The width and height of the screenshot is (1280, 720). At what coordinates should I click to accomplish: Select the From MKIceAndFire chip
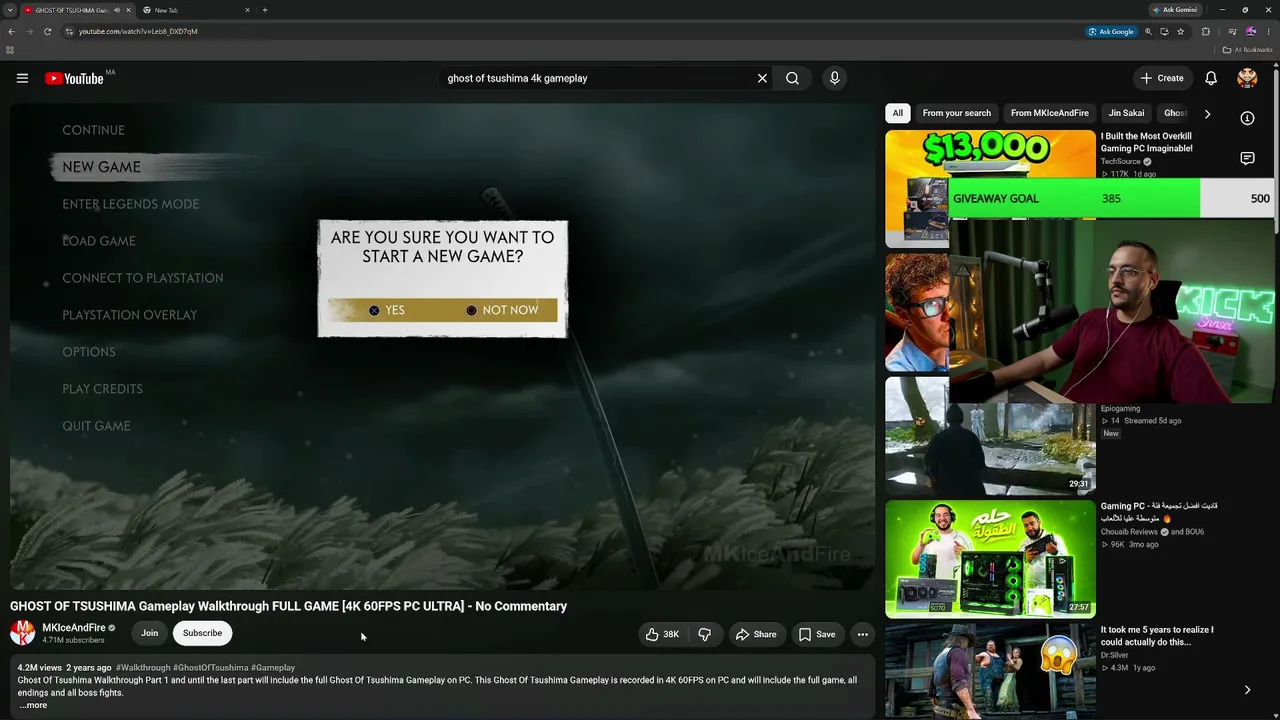pos(1050,113)
